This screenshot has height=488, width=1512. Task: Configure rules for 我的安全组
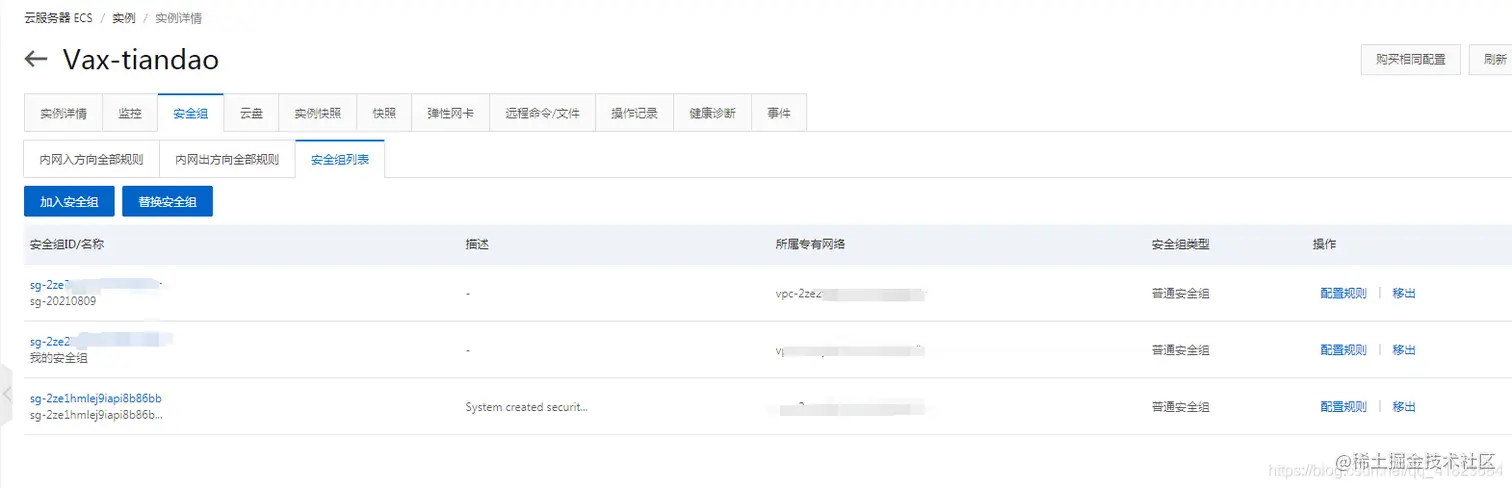click(x=1343, y=350)
